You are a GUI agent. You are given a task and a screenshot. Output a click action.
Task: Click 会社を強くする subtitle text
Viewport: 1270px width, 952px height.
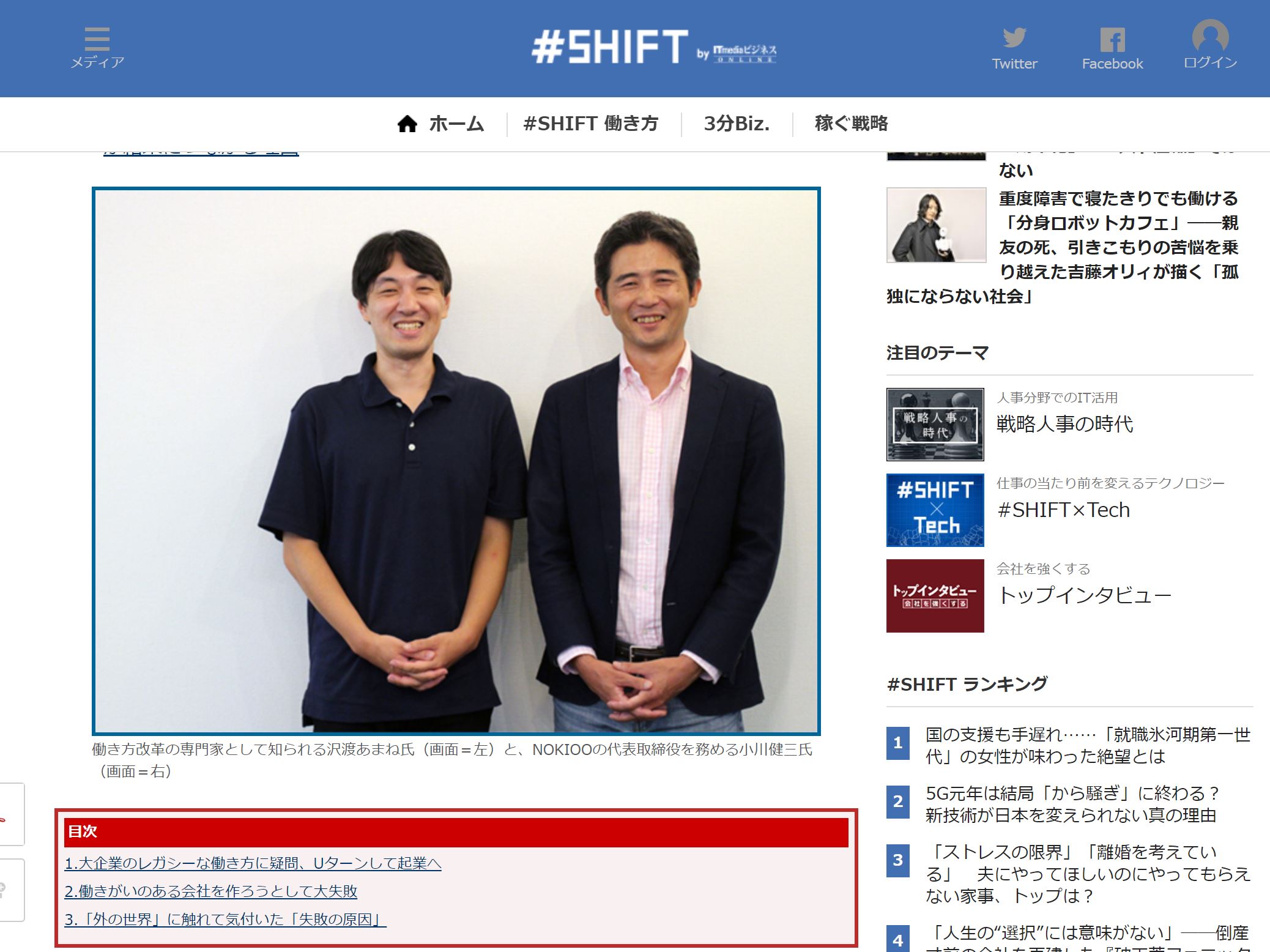coord(1043,569)
